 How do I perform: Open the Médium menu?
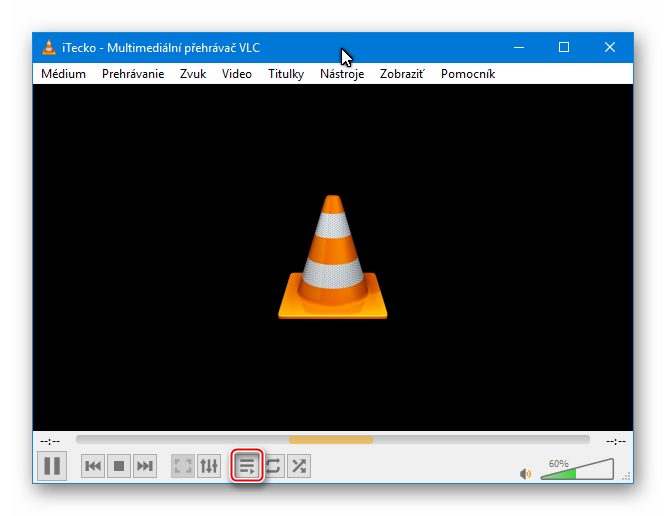[63, 74]
